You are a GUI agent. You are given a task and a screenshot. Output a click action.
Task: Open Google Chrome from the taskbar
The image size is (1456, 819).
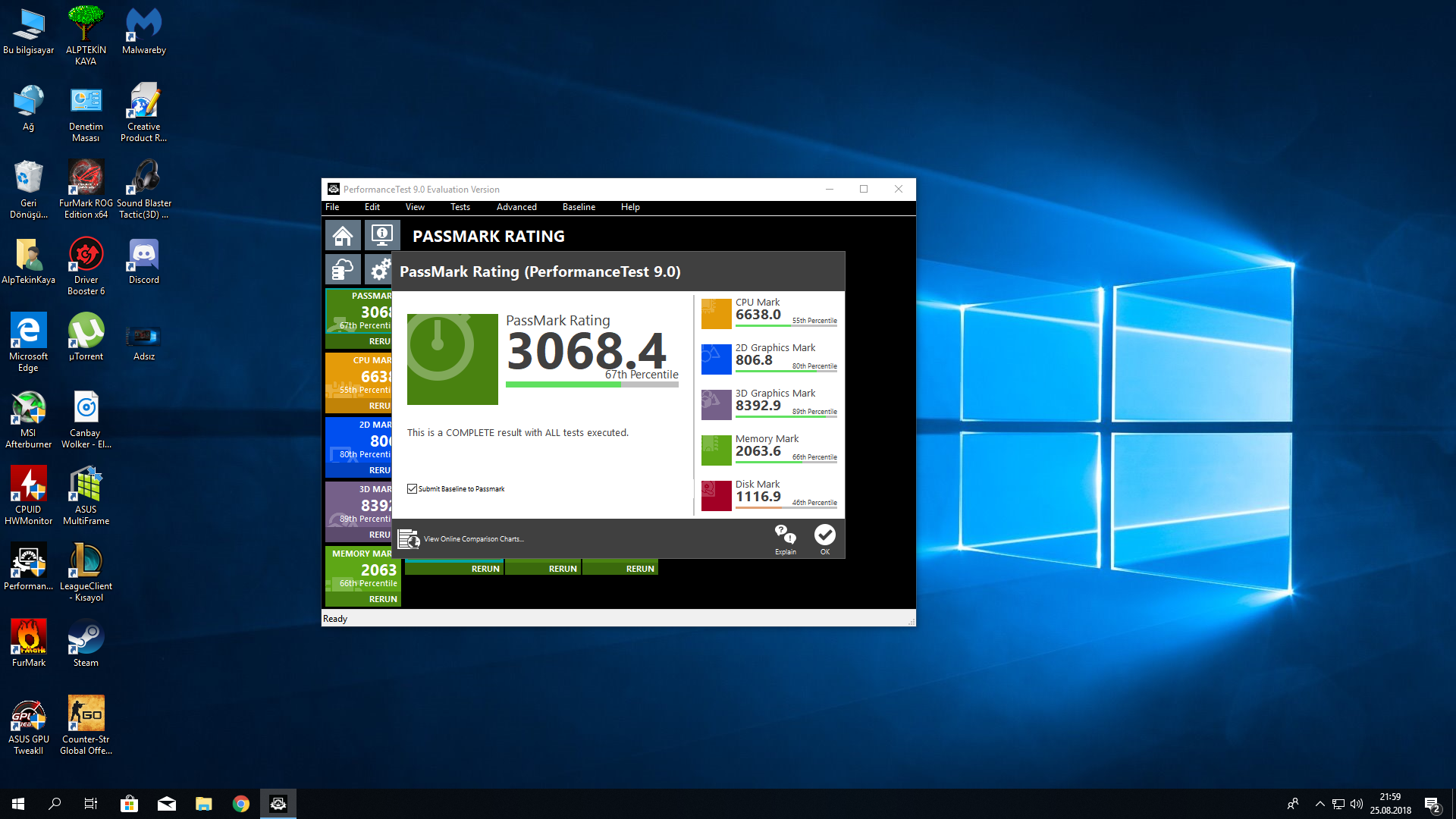click(241, 804)
